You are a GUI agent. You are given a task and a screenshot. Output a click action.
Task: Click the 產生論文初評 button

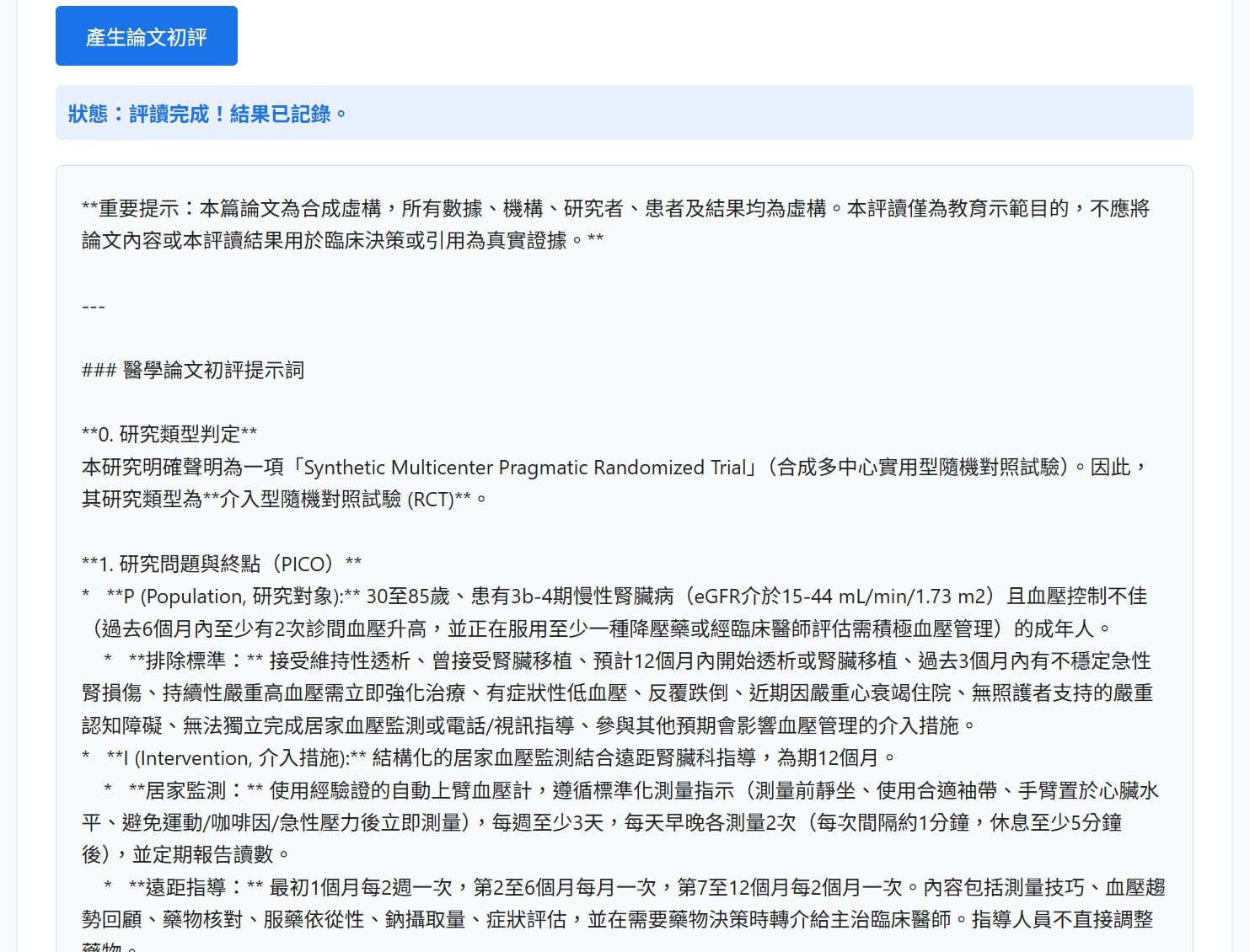147,36
